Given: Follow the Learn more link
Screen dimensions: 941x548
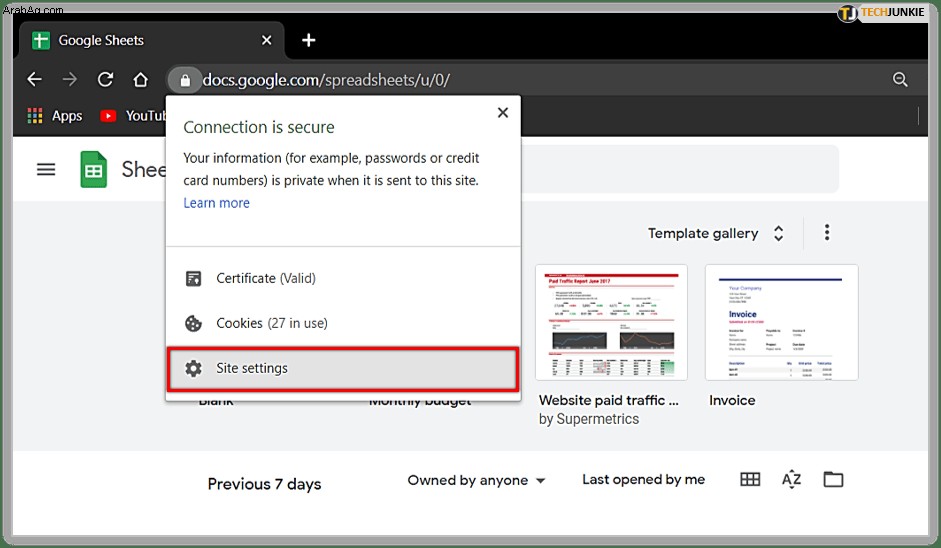Looking at the screenshot, I should pyautogui.click(x=216, y=203).
